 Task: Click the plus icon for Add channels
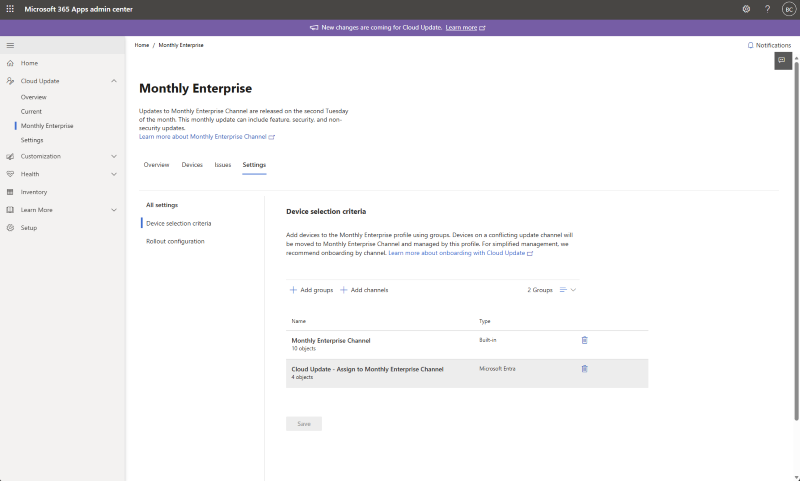tap(344, 290)
